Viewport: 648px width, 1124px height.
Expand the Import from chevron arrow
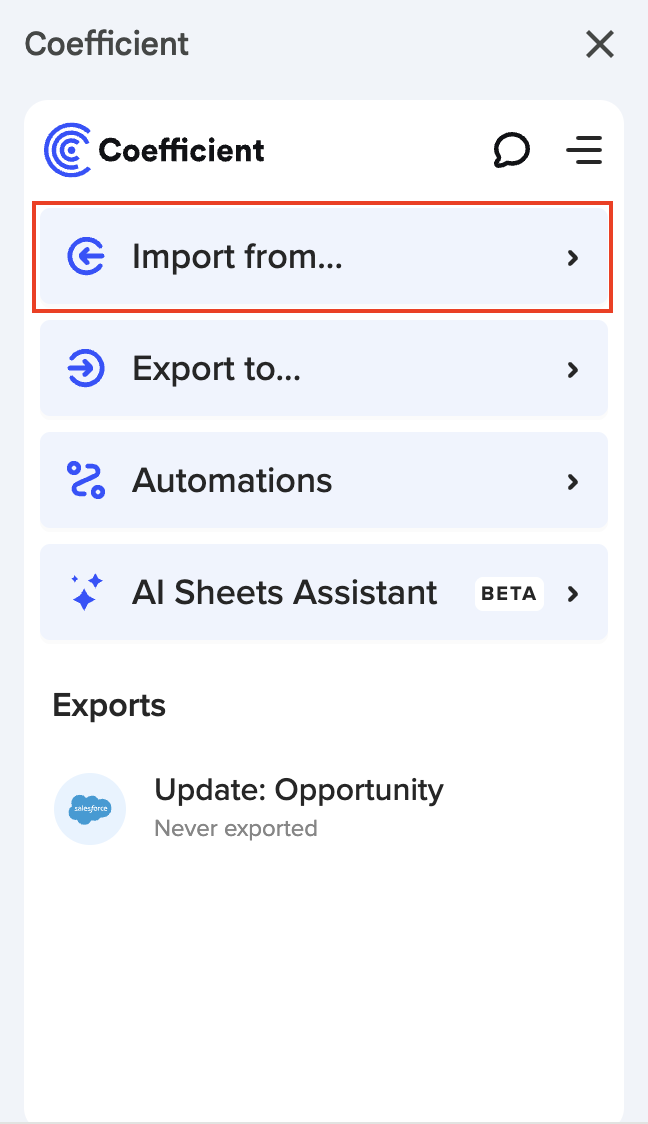(573, 258)
